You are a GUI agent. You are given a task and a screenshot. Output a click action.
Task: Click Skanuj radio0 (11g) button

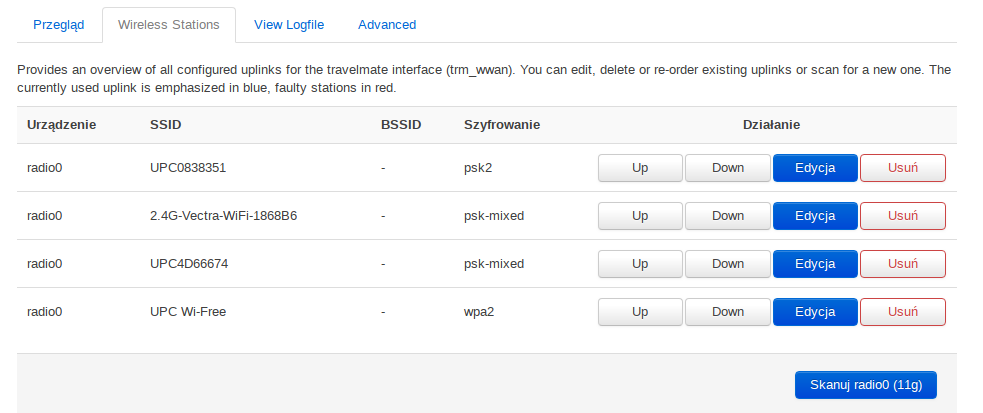click(865, 385)
